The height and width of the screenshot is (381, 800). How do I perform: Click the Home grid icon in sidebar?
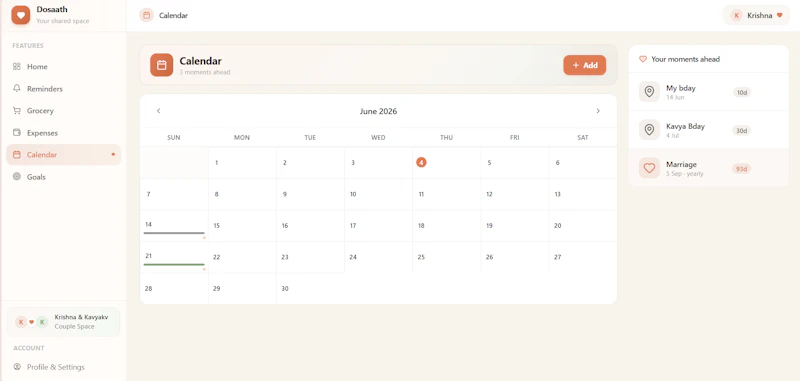pyautogui.click(x=17, y=66)
